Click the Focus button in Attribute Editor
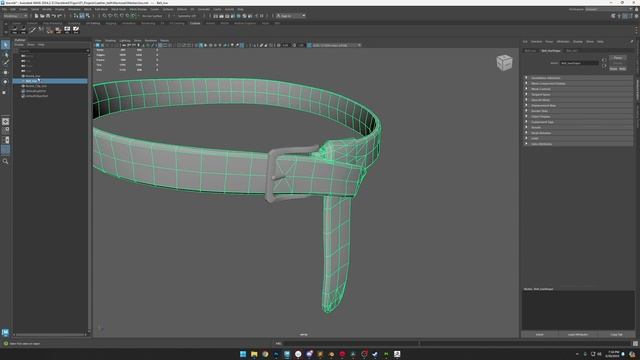640x360 pixels. pyautogui.click(x=618, y=58)
